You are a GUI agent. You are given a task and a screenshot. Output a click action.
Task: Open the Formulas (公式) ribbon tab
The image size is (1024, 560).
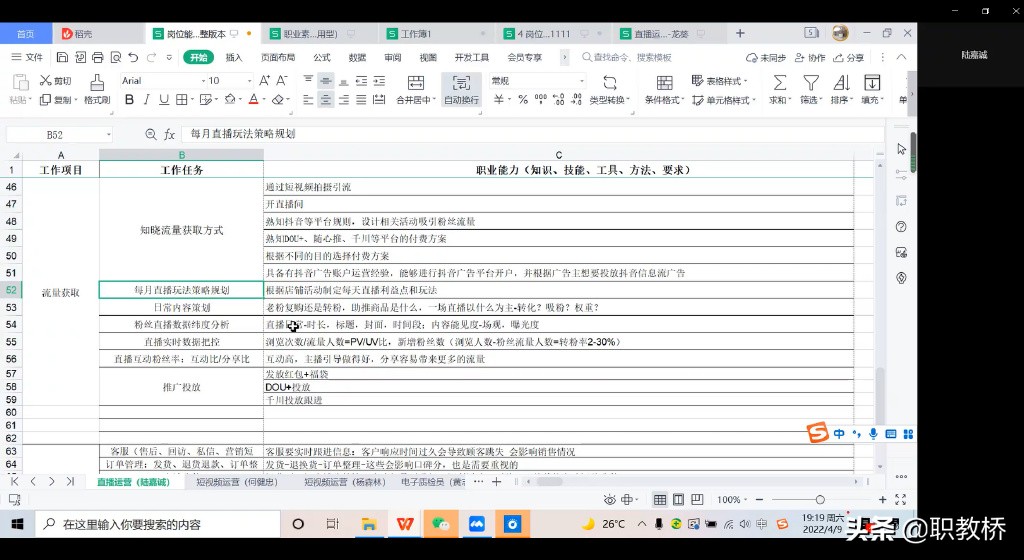click(322, 57)
